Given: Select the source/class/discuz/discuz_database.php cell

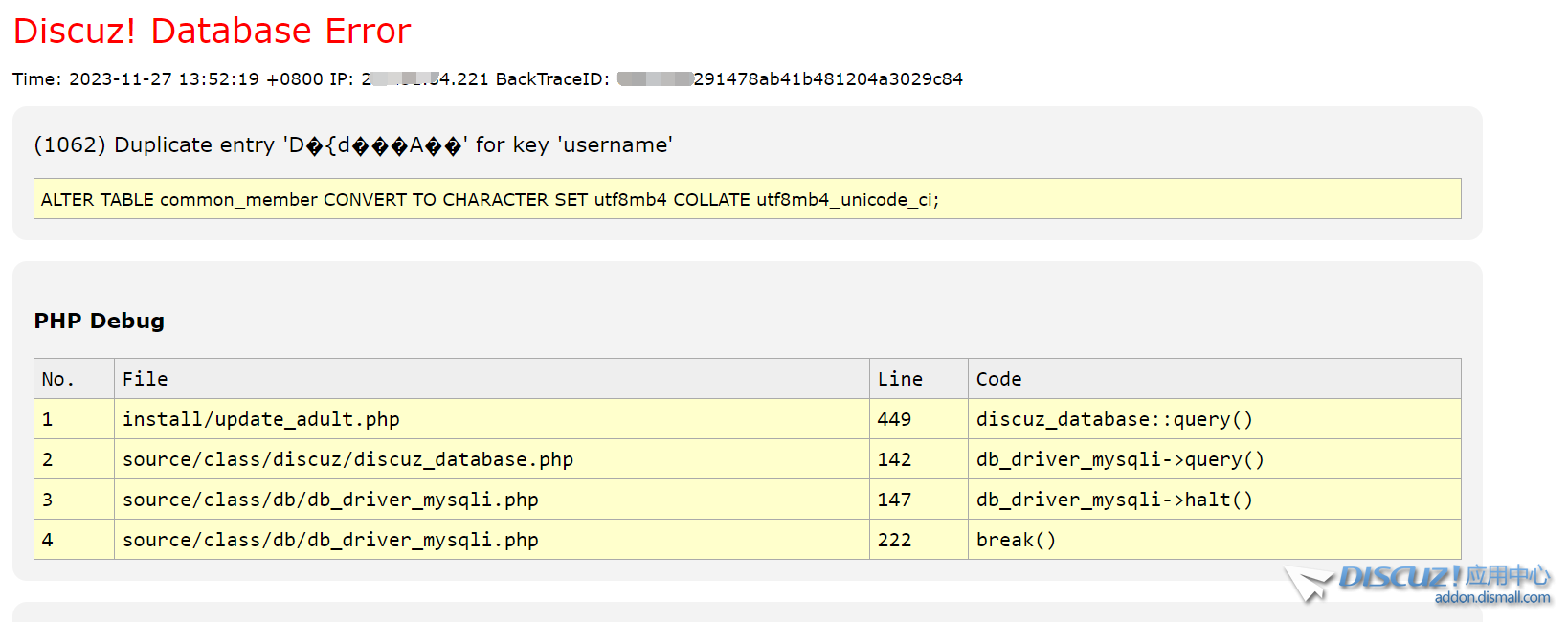Looking at the screenshot, I should 347,459.
